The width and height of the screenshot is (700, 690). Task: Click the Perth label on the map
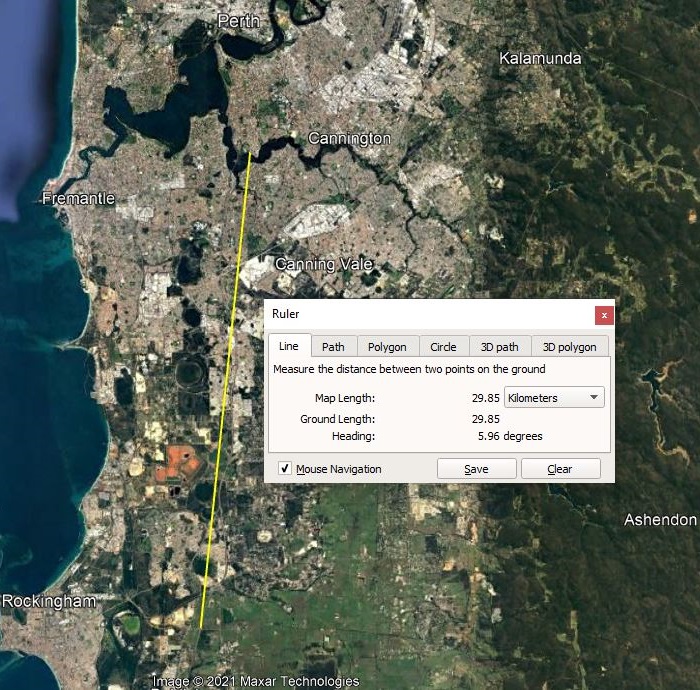pos(238,21)
